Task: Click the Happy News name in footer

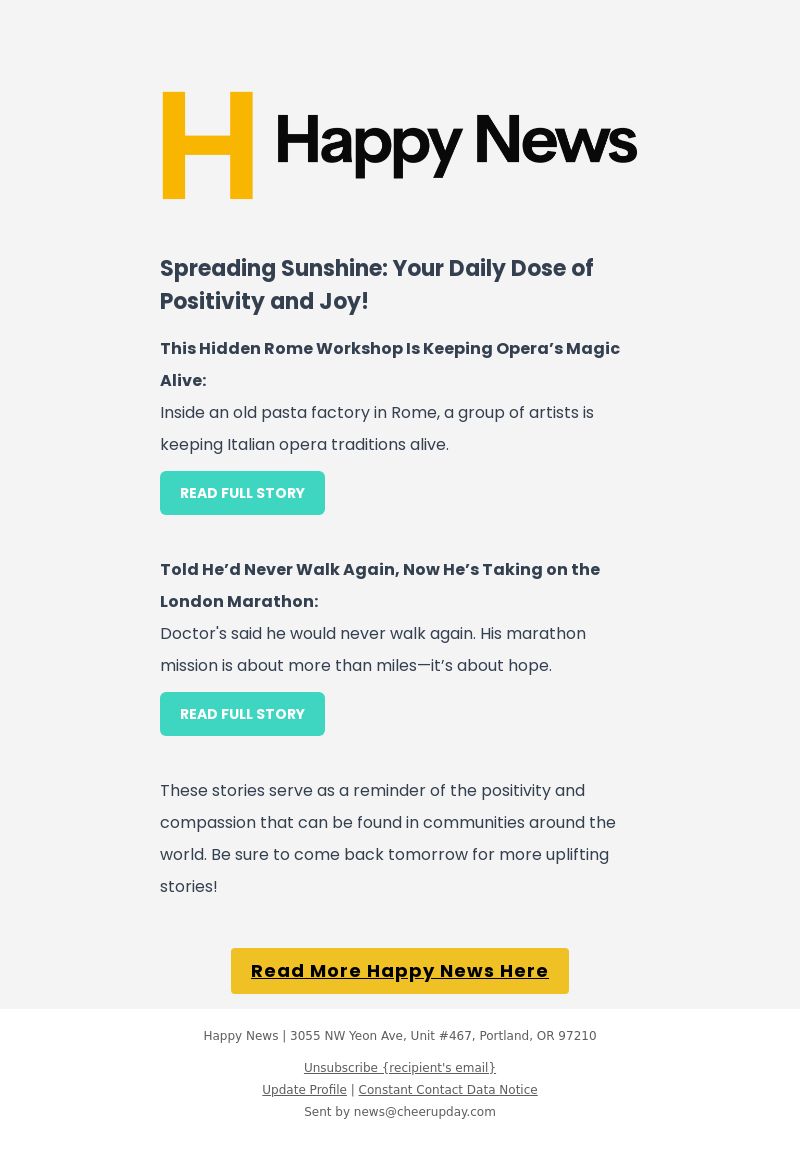Action: tap(241, 1036)
